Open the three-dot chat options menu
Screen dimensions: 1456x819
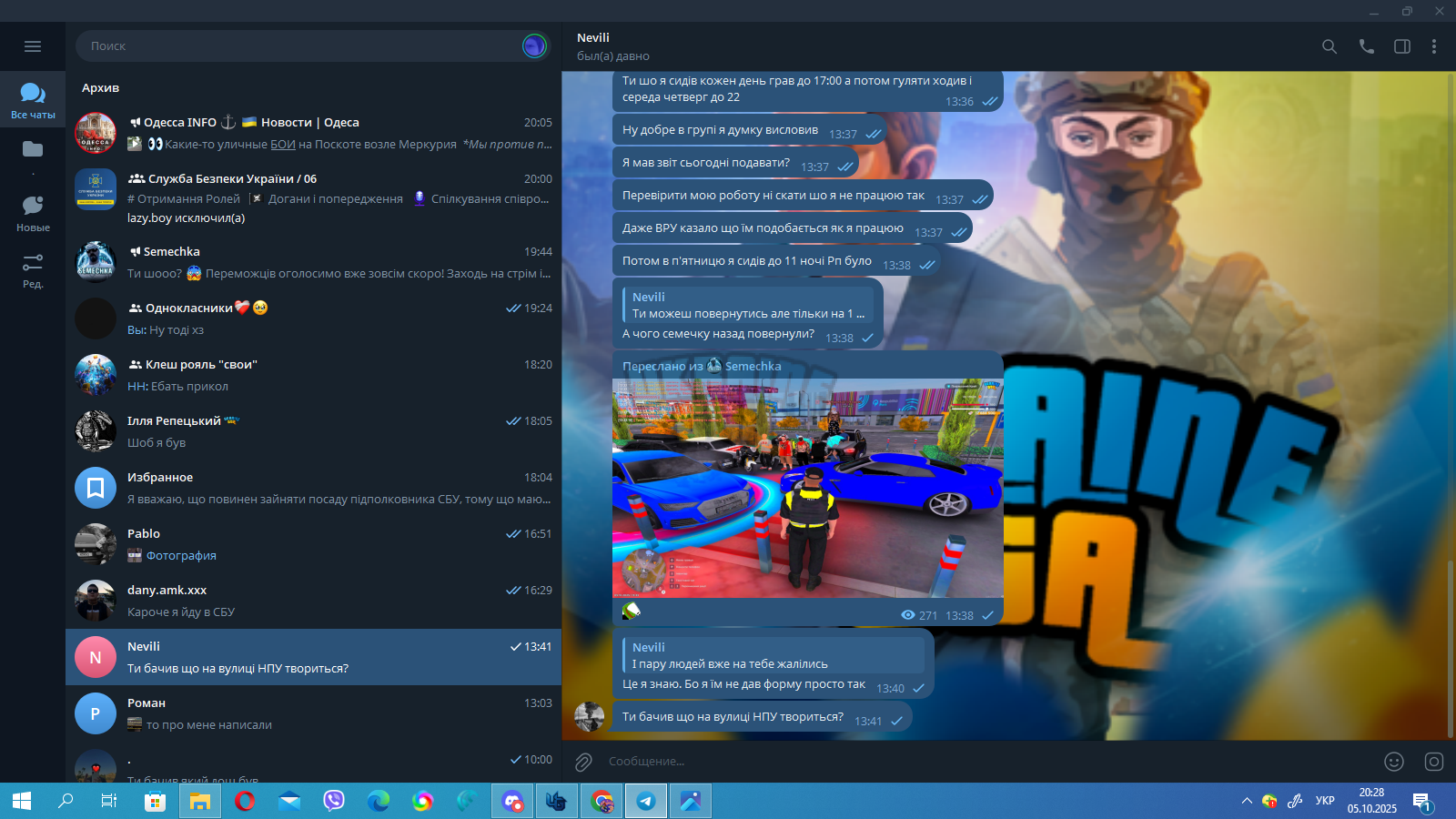(1434, 46)
